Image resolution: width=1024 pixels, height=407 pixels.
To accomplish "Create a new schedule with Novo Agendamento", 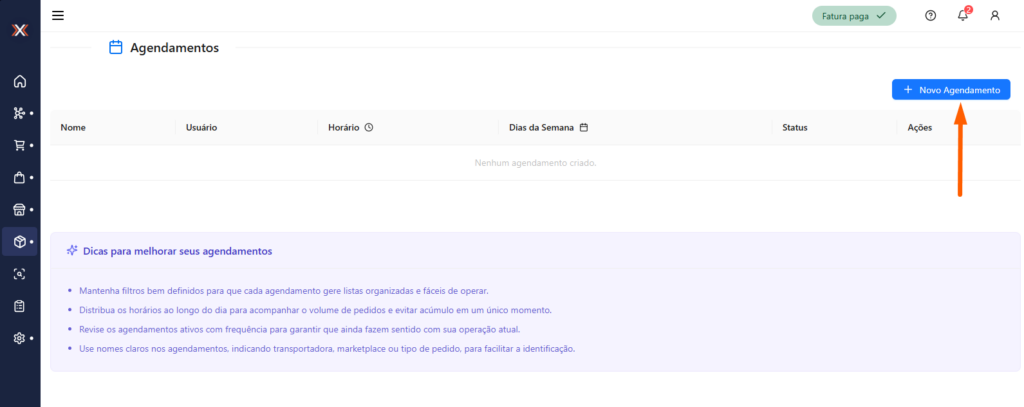I will [951, 90].
